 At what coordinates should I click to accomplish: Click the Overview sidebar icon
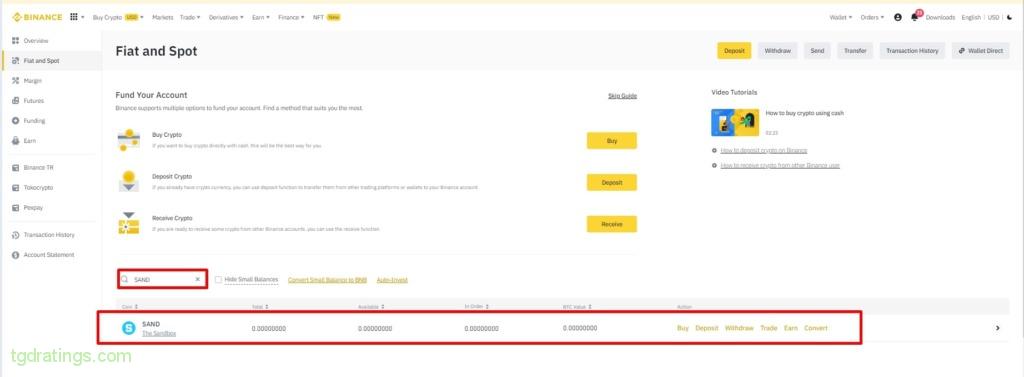click(x=16, y=41)
